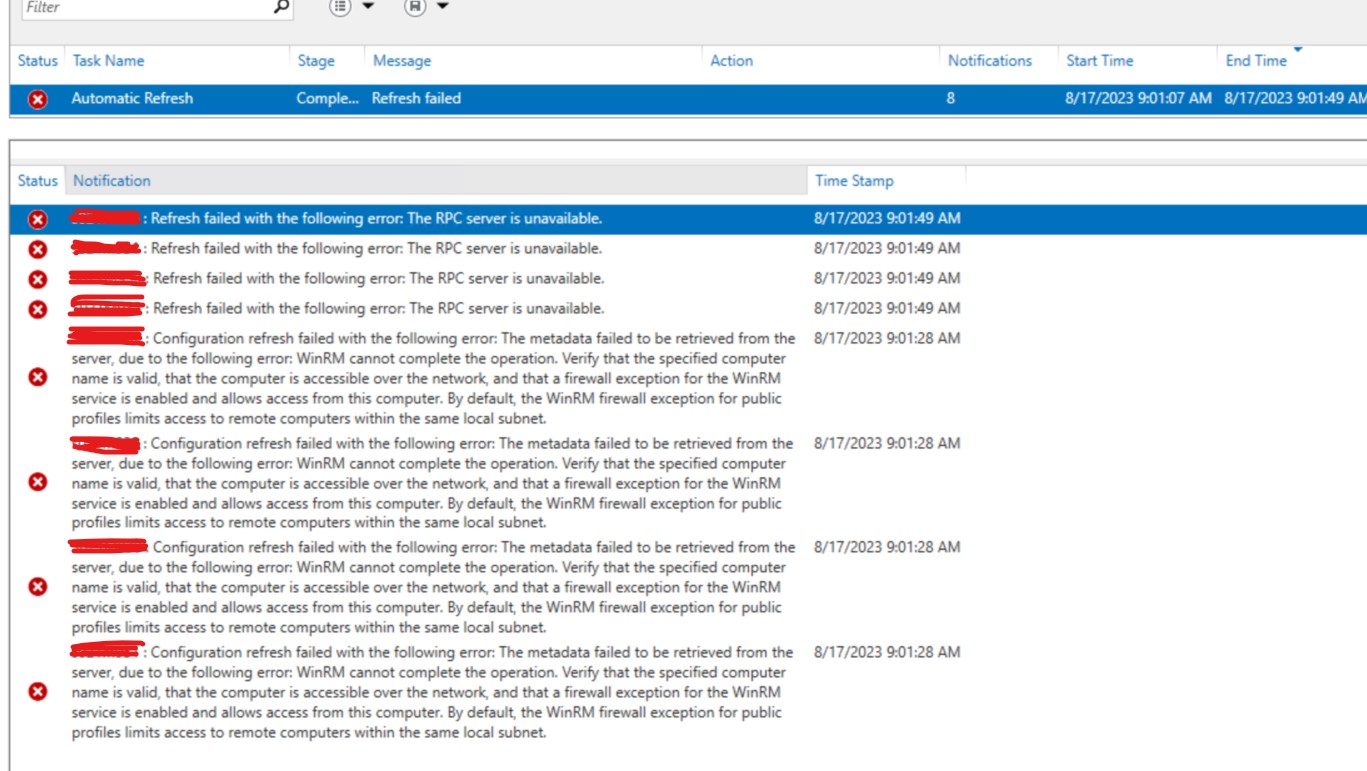The width and height of the screenshot is (1367, 771).
Task: Expand the dropdown arrow beside the list icon
Action: pyautogui.click(x=368, y=7)
